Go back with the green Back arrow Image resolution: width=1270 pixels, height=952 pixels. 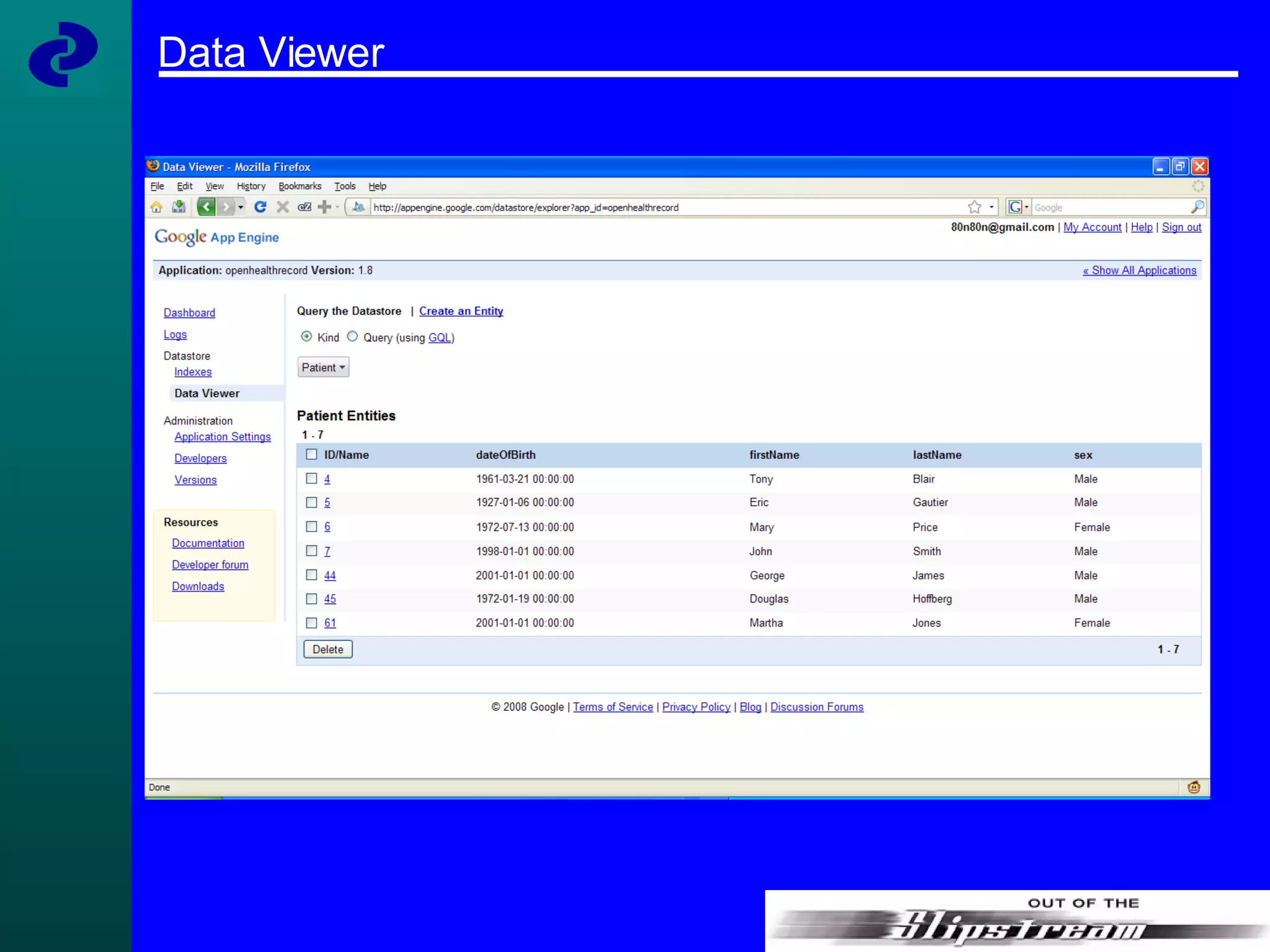(x=206, y=207)
